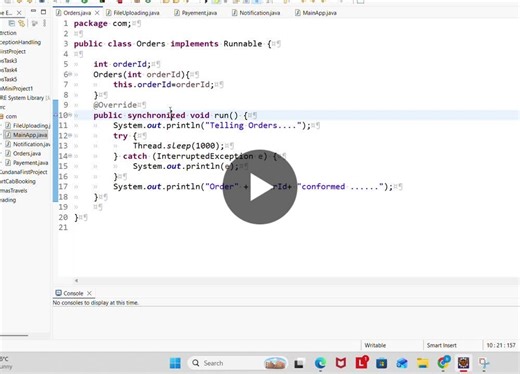Collapse the Orders constructor at line 6

pyautogui.click(x=70, y=74)
